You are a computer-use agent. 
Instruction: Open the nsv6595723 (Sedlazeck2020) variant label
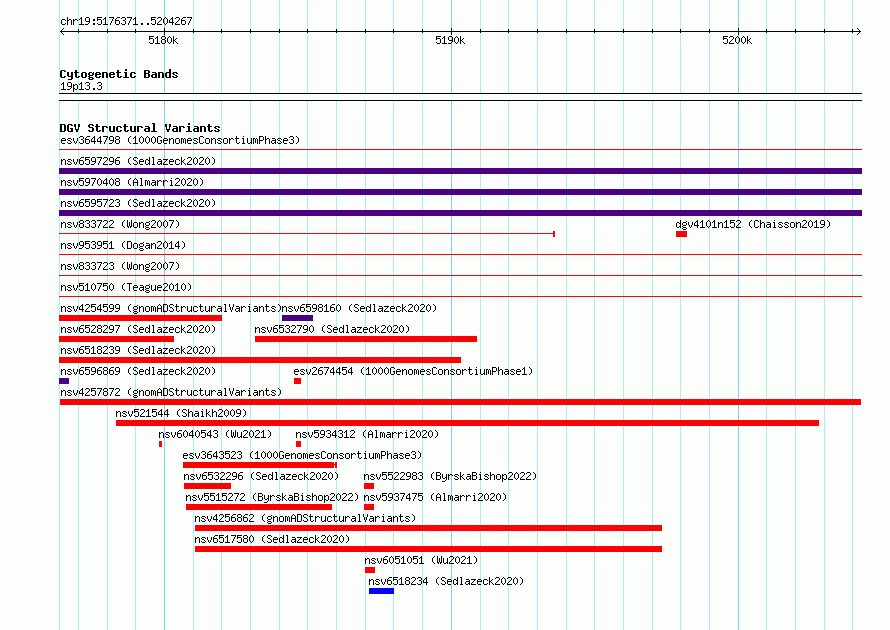[138, 203]
